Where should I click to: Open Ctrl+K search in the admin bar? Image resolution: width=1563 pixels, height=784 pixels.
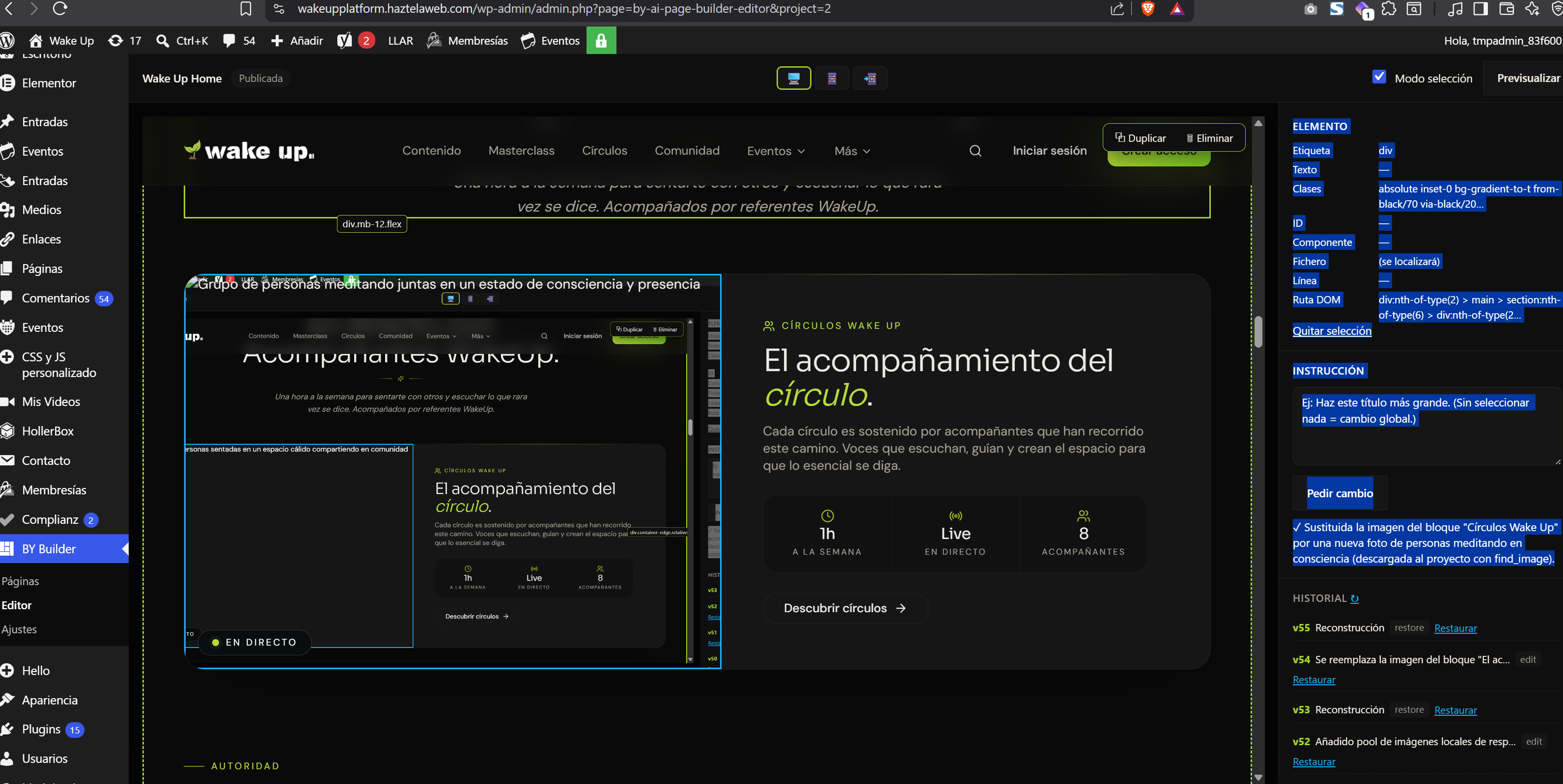click(x=182, y=41)
